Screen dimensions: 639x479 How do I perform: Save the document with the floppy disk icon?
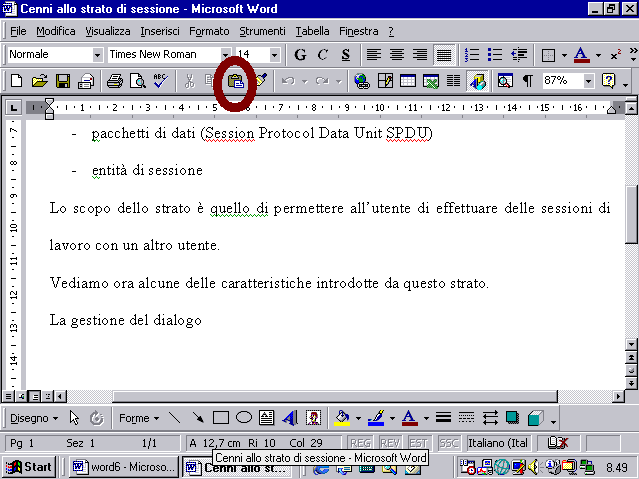click(x=63, y=81)
